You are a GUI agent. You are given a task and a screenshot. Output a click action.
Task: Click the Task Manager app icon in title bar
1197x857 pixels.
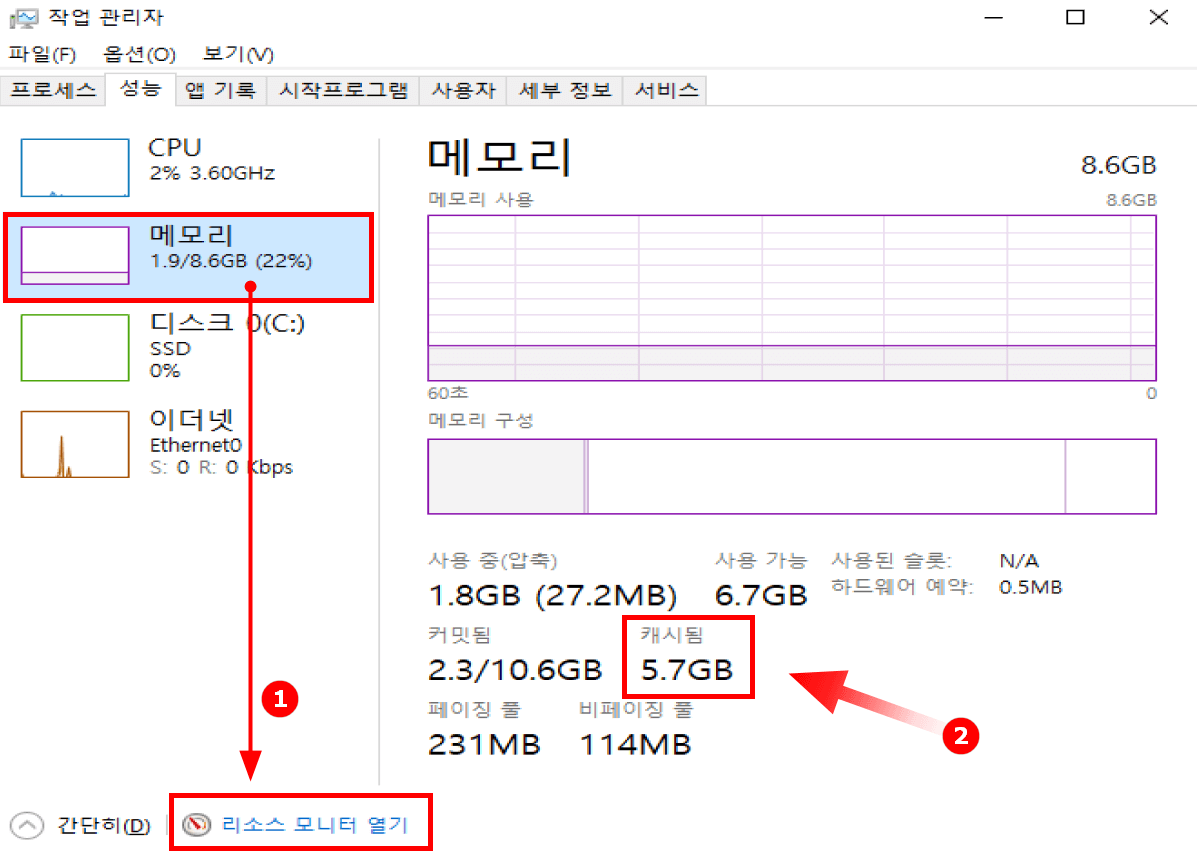click(24, 18)
